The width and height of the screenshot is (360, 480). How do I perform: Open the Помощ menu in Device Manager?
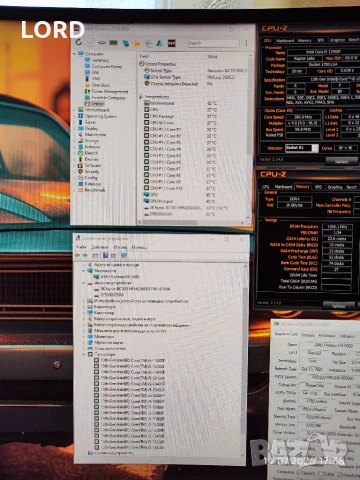pyautogui.click(x=139, y=247)
